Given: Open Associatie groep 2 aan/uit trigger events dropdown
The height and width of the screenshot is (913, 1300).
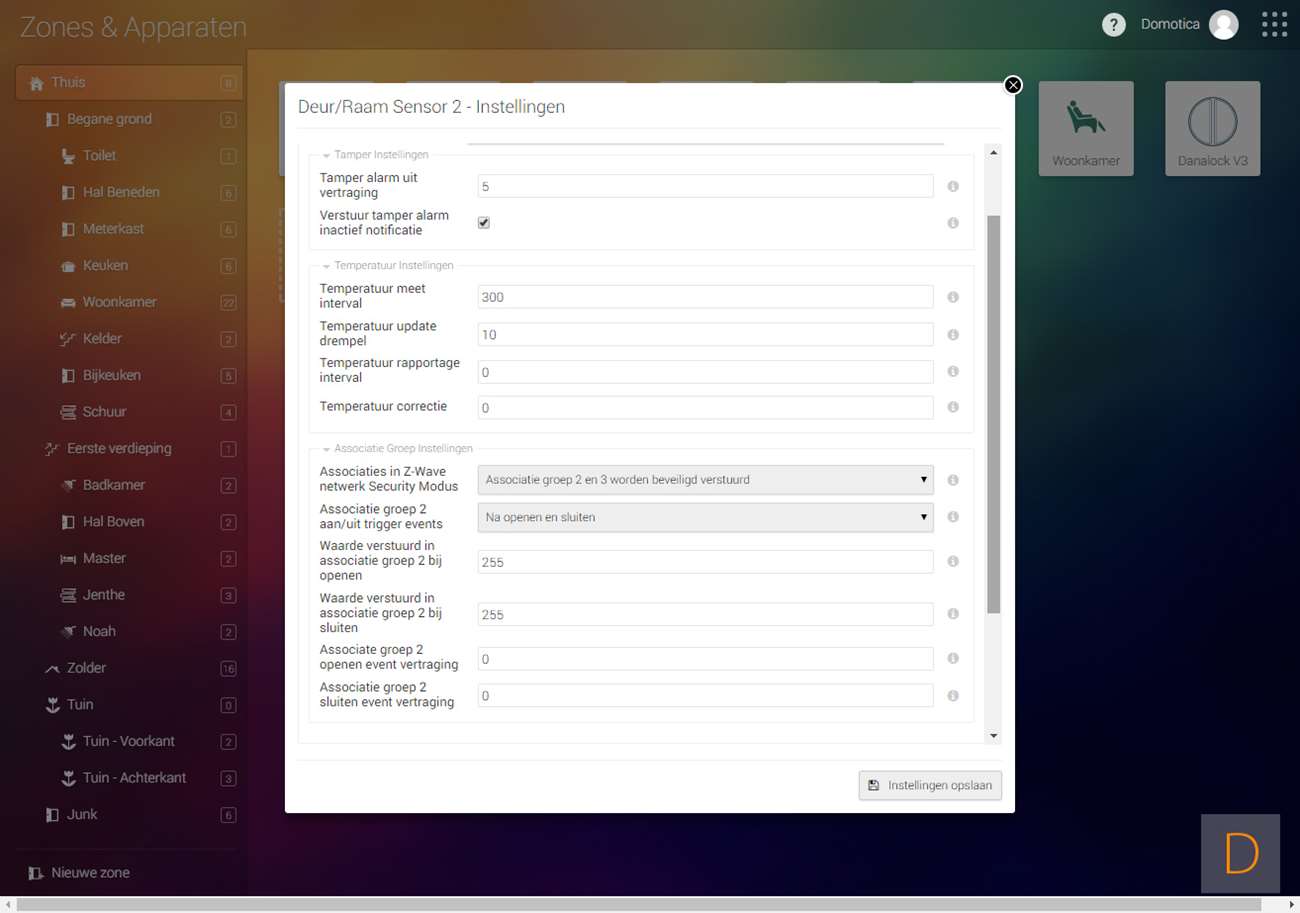Looking at the screenshot, I should [x=705, y=517].
